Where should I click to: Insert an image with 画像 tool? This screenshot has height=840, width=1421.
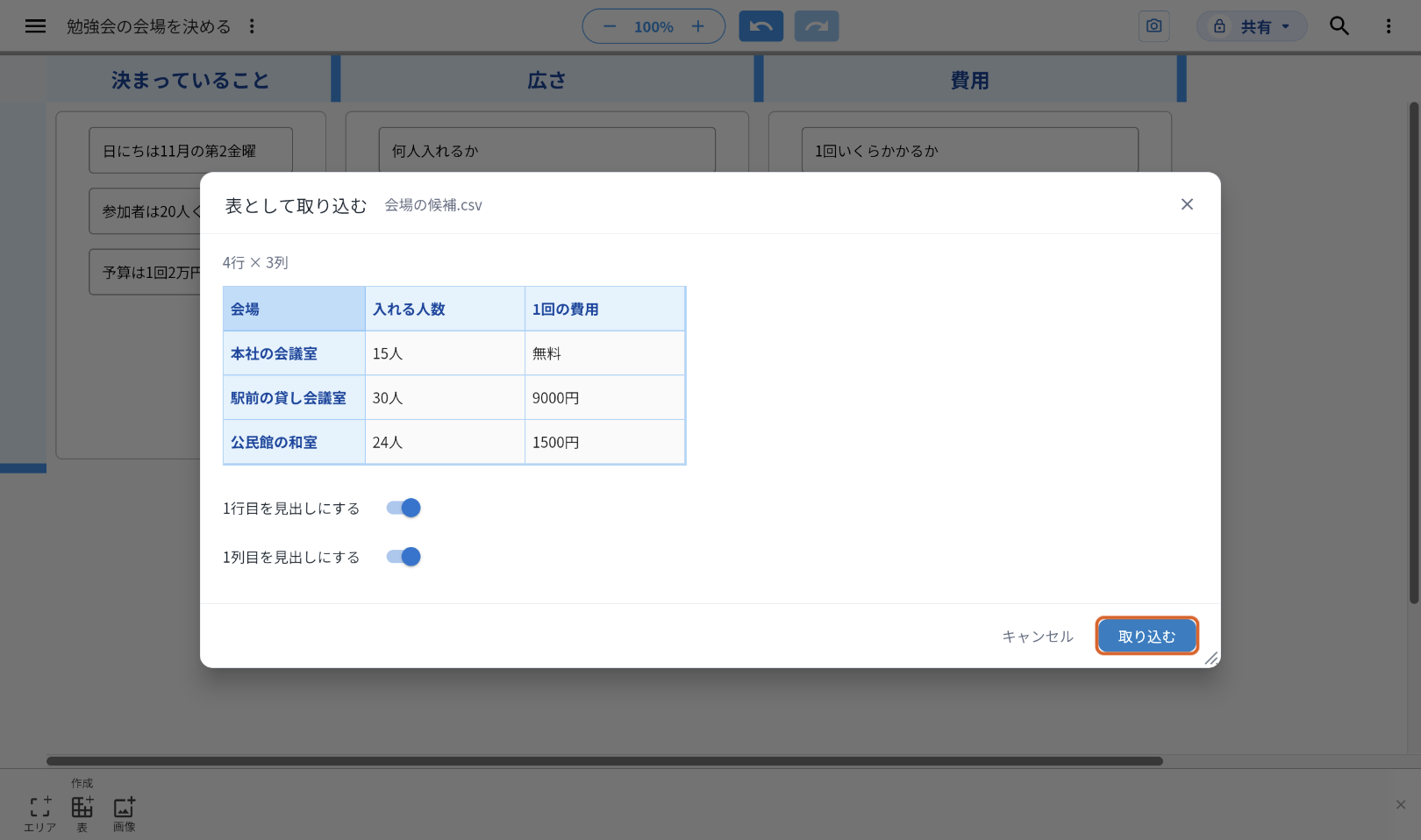click(125, 813)
